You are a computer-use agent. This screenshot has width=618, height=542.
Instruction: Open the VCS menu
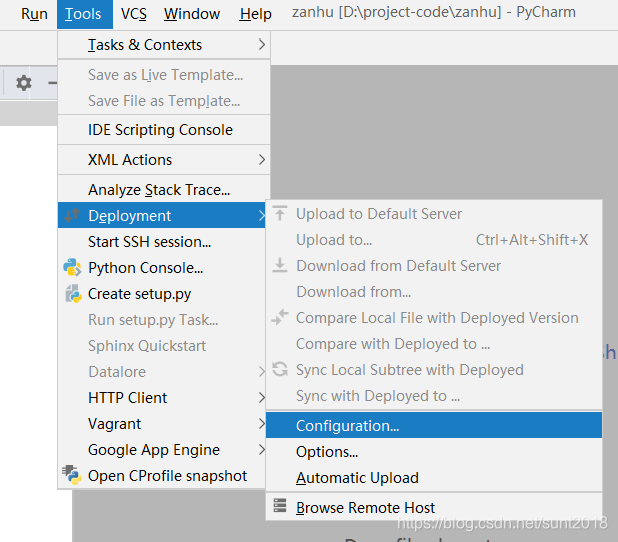click(x=134, y=14)
